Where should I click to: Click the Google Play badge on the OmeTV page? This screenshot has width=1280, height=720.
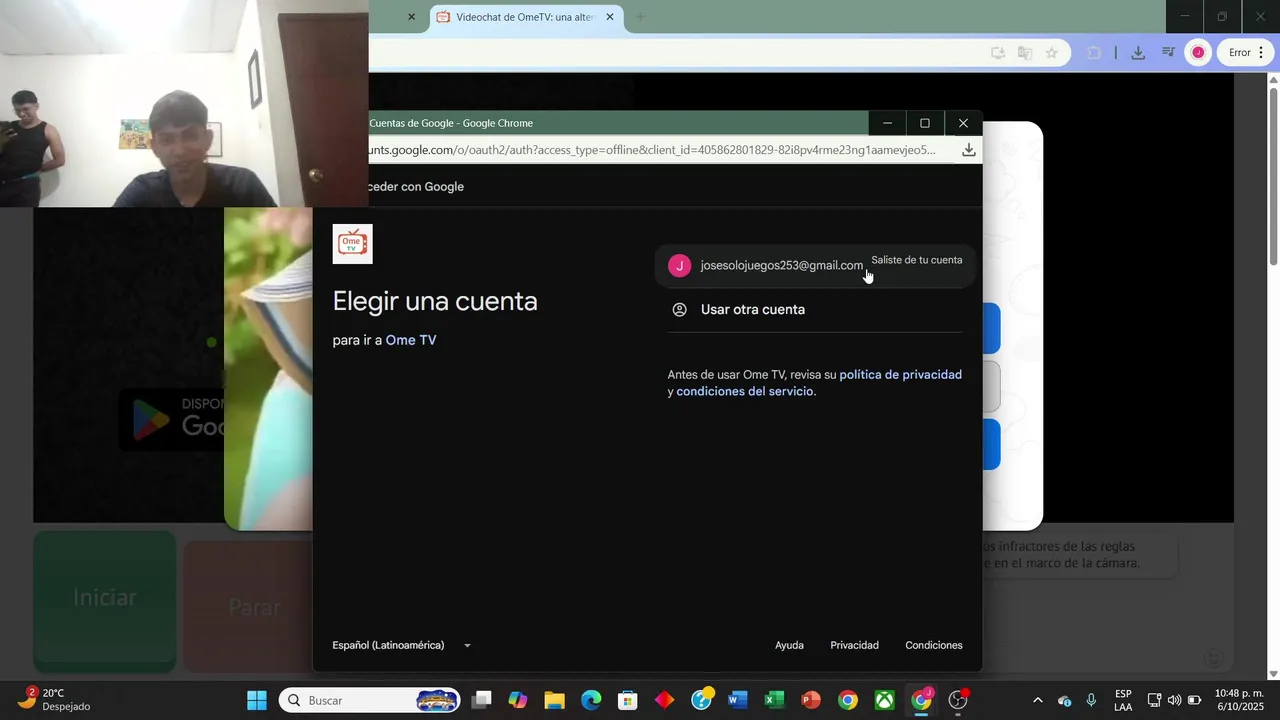(172, 419)
